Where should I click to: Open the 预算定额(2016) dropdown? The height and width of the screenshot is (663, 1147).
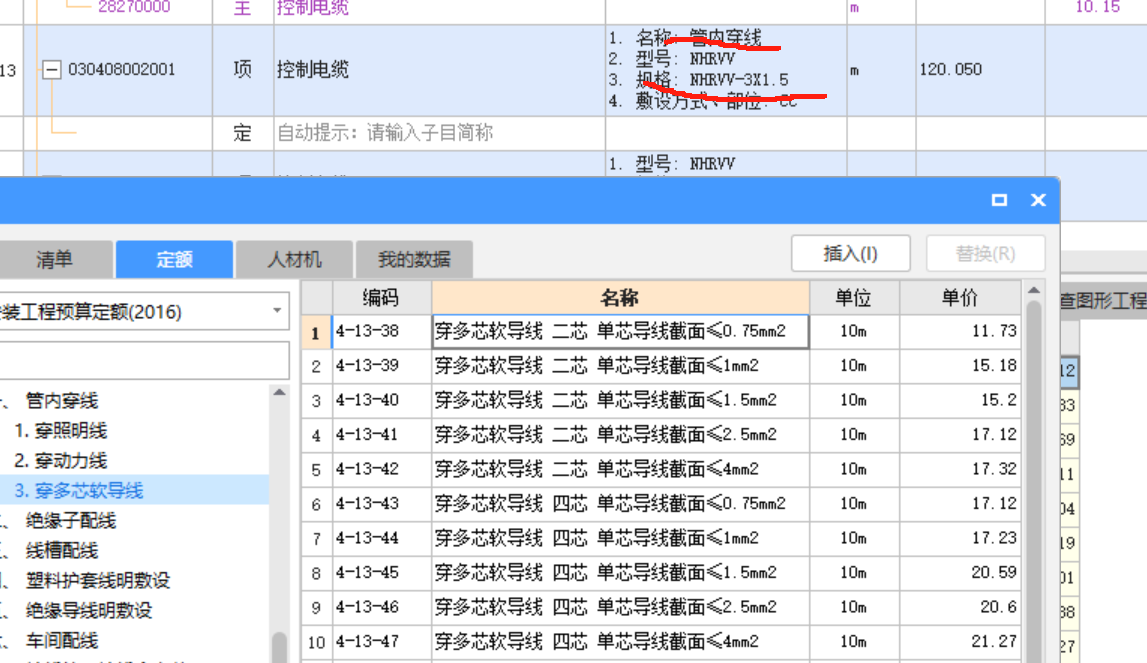point(277,311)
